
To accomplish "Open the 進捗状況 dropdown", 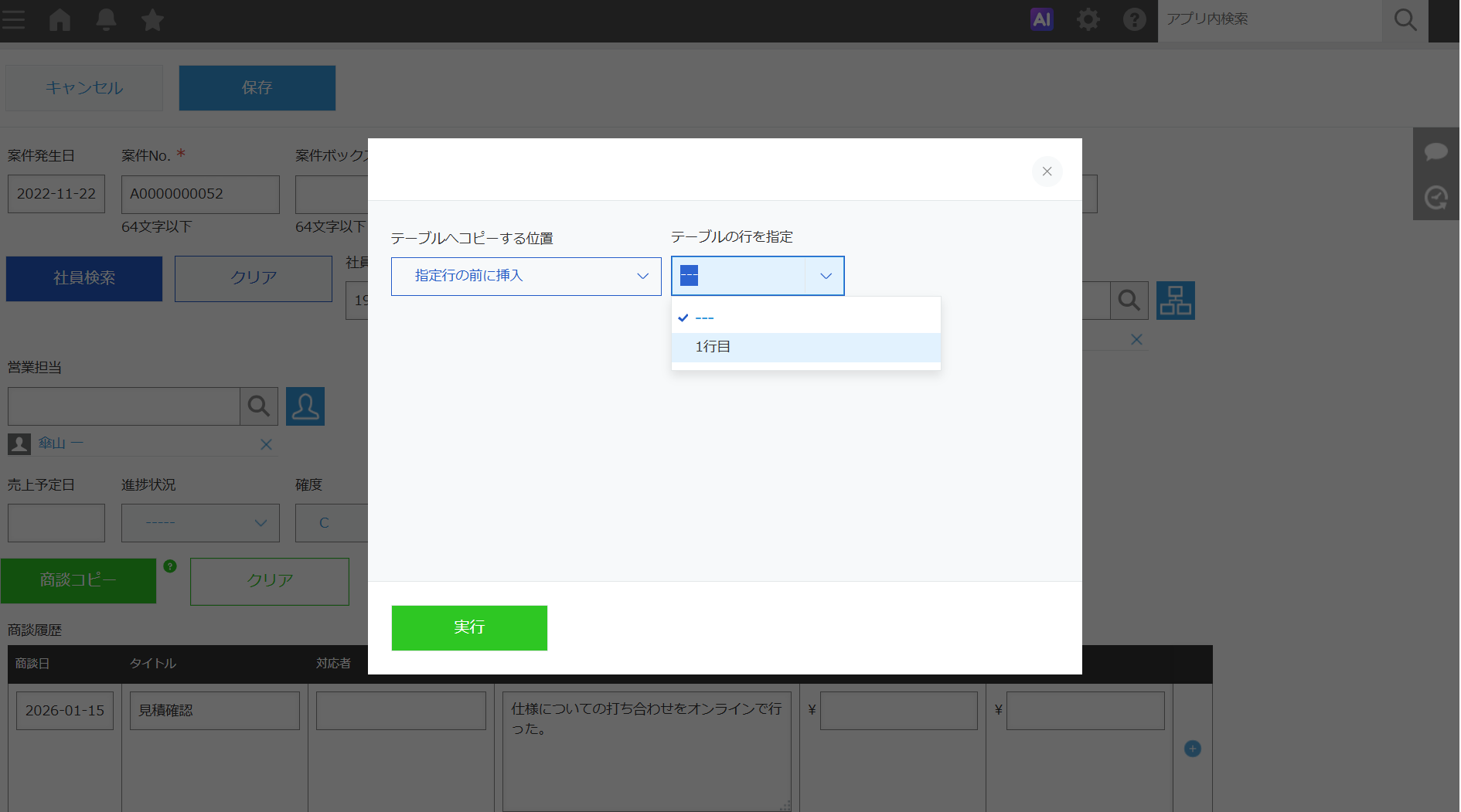I will [x=200, y=523].
